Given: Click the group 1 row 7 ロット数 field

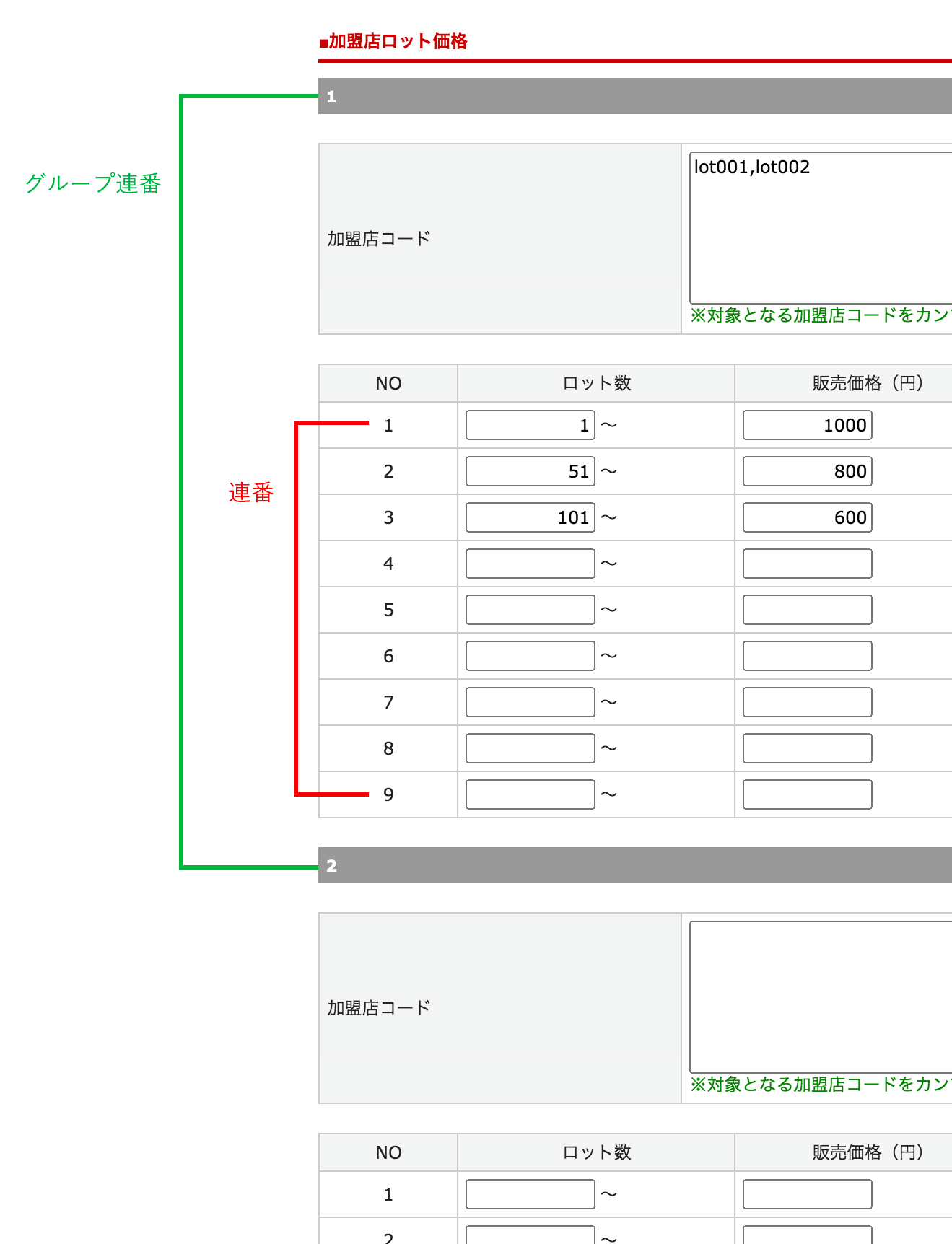Looking at the screenshot, I should point(530,702).
